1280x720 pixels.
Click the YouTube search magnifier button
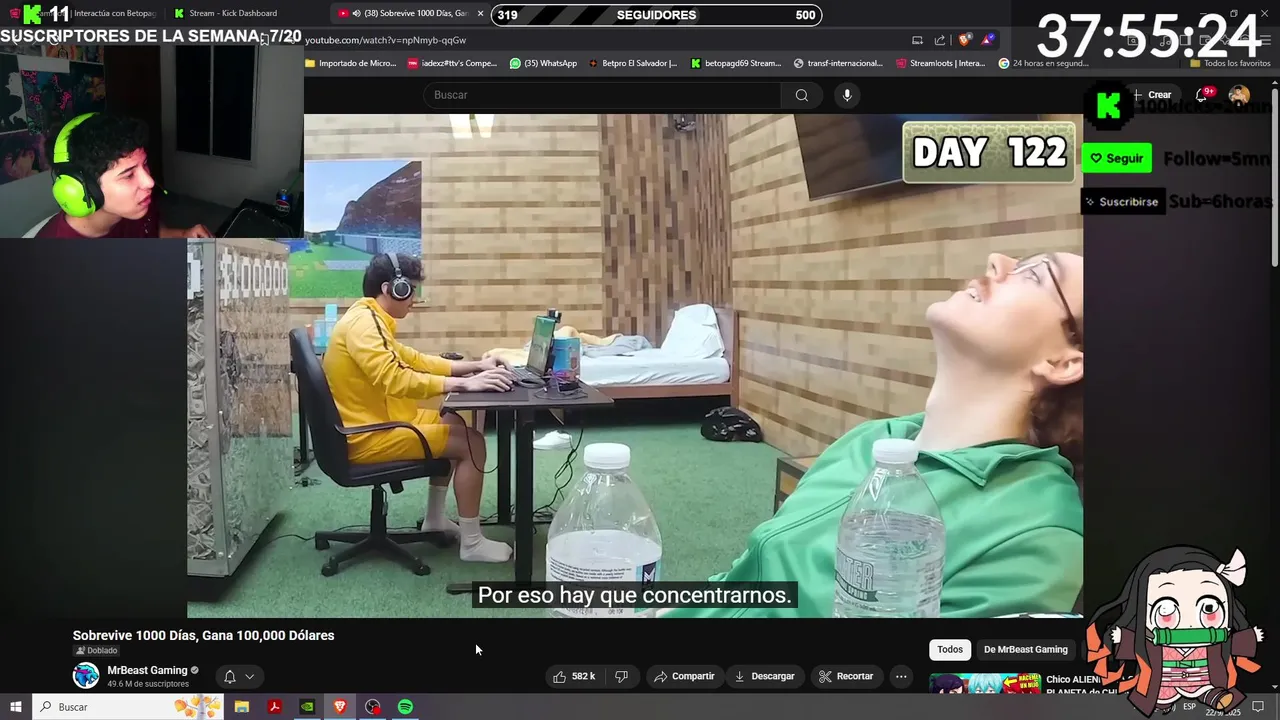pyautogui.click(x=801, y=95)
